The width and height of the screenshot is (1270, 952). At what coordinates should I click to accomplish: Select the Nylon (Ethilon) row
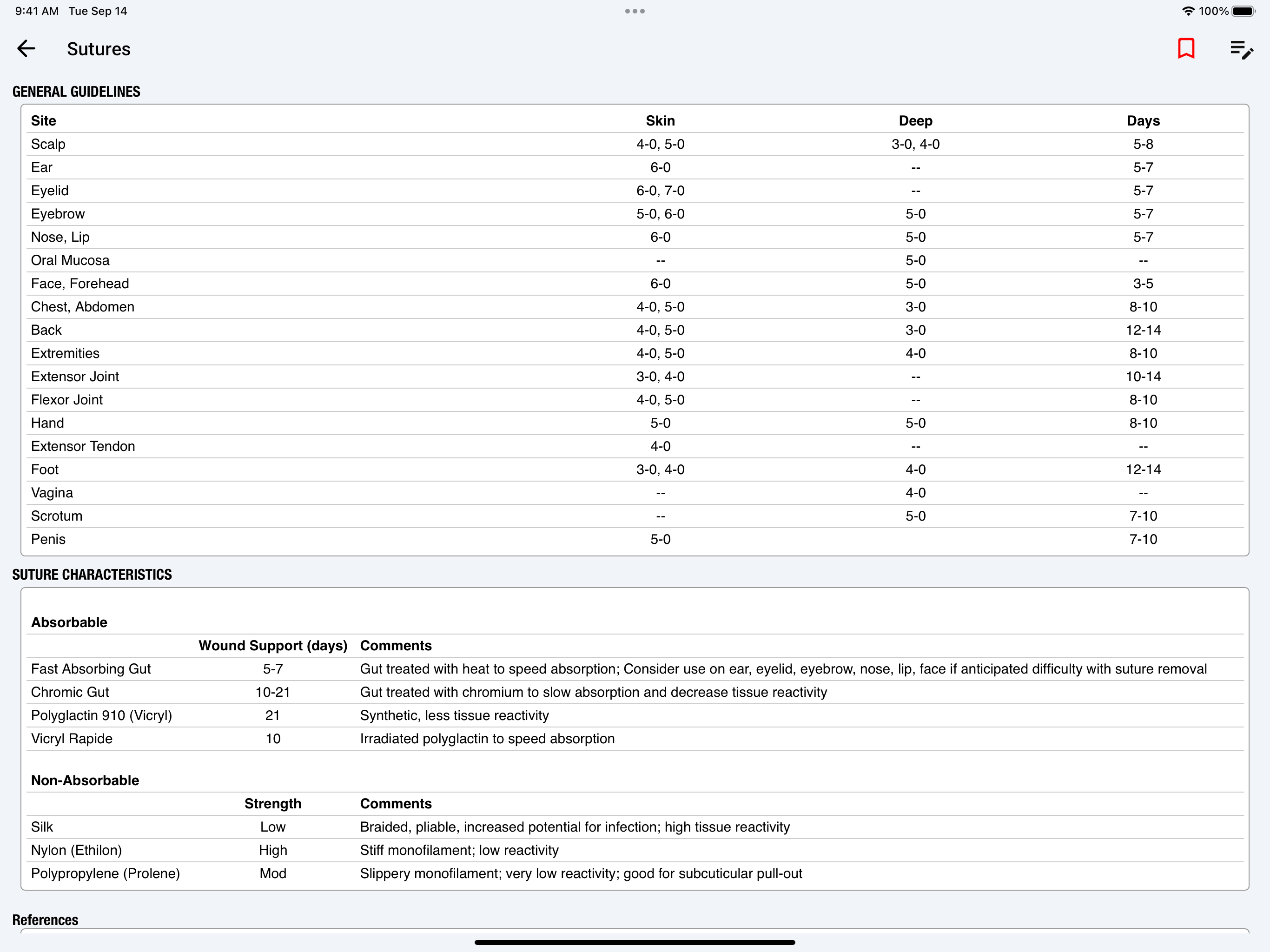[x=76, y=850]
